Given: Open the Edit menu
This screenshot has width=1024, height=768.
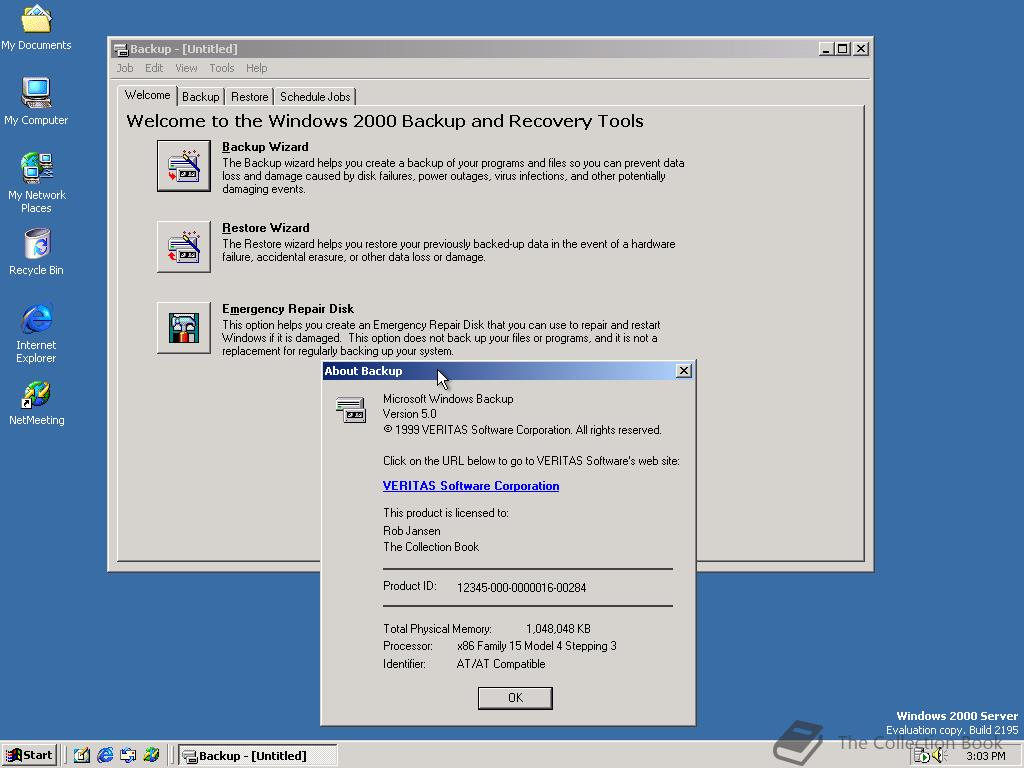Looking at the screenshot, I should (154, 68).
